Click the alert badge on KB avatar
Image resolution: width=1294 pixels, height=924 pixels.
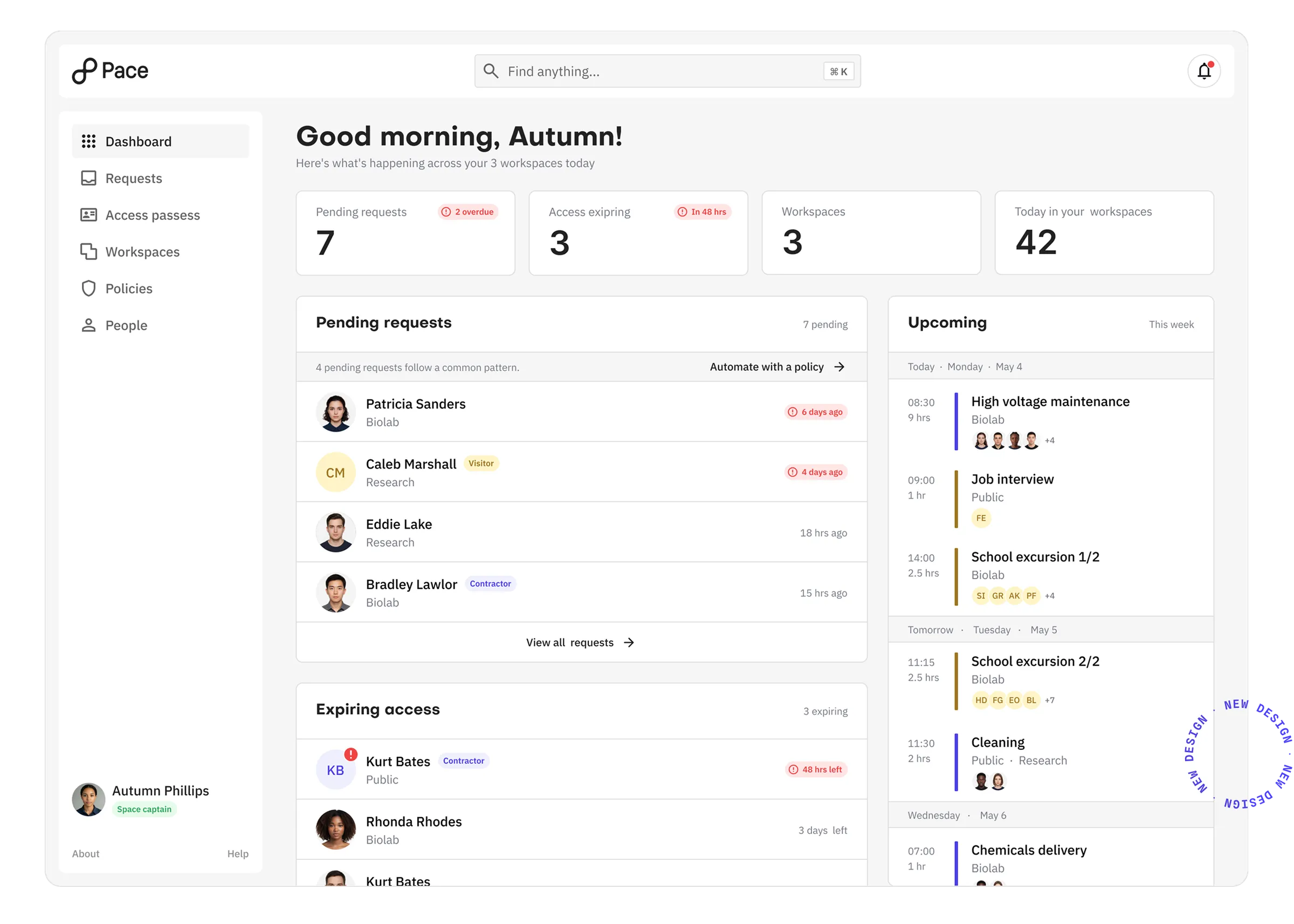350,754
